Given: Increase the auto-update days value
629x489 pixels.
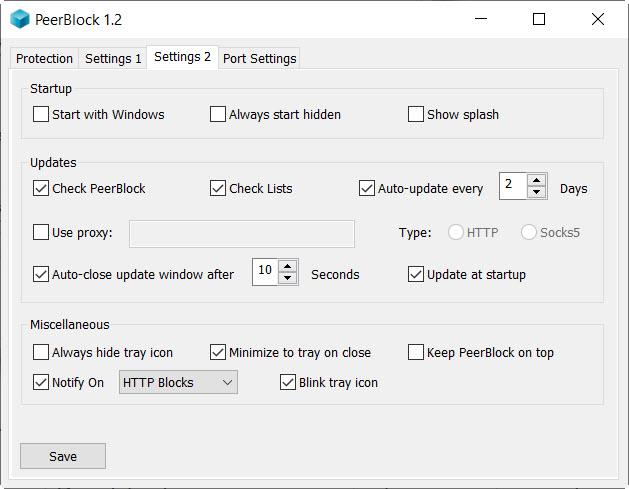Looking at the screenshot, I should [537, 181].
